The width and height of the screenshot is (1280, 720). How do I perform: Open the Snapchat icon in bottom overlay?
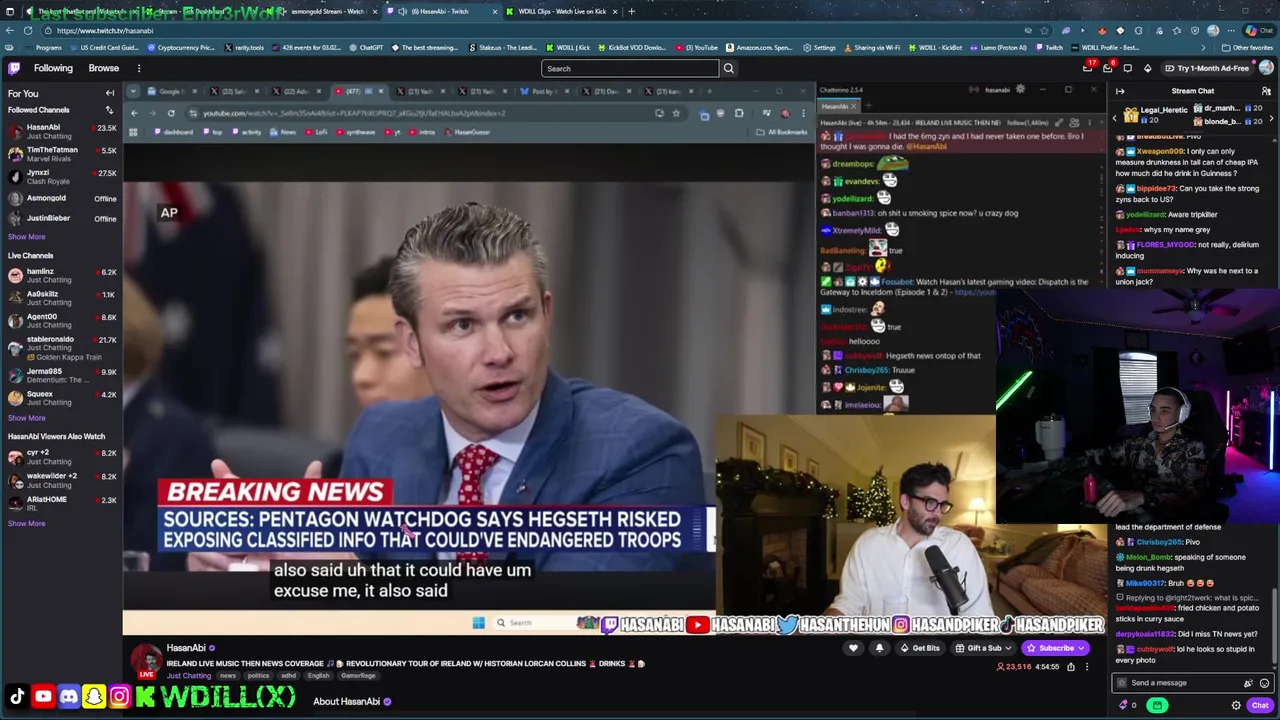click(x=94, y=696)
